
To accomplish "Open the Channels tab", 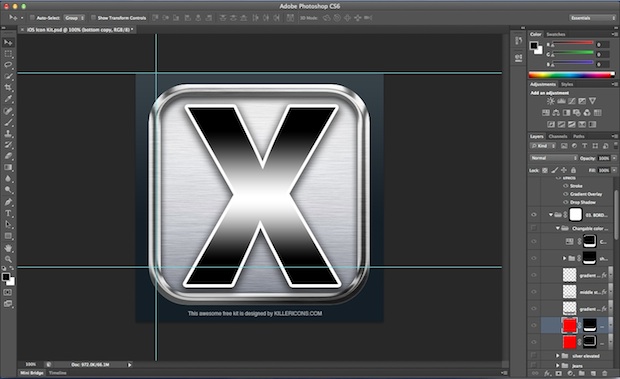I will 558,136.
